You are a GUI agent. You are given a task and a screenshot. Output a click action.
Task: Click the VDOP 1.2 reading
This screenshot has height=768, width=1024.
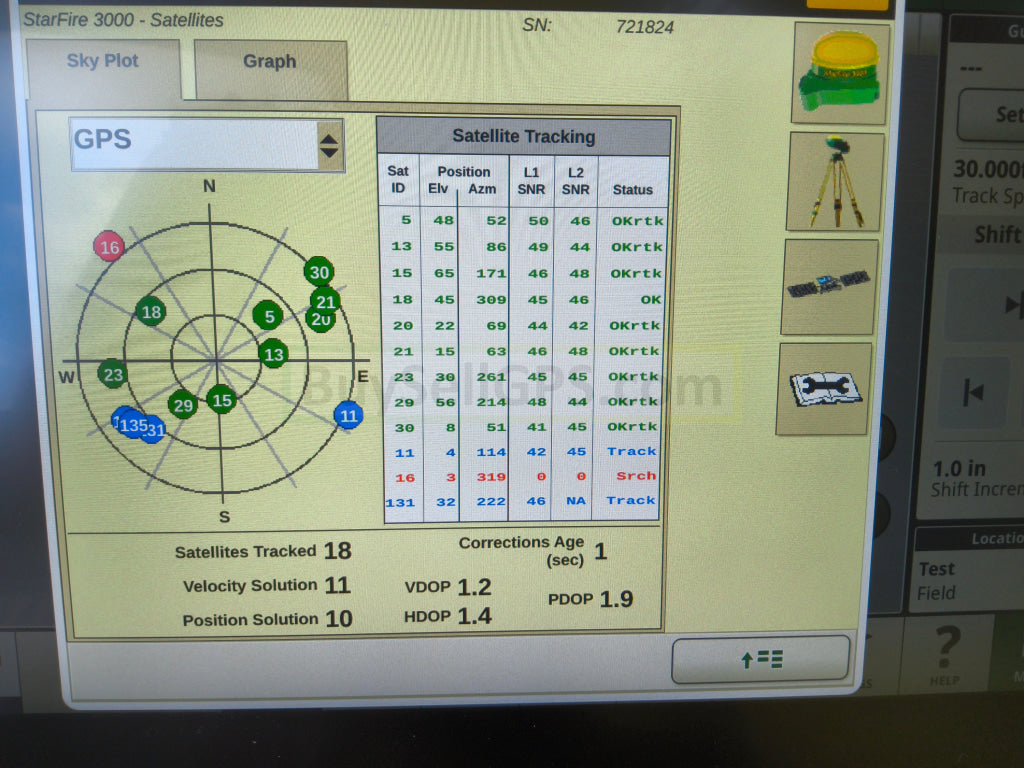coord(448,587)
